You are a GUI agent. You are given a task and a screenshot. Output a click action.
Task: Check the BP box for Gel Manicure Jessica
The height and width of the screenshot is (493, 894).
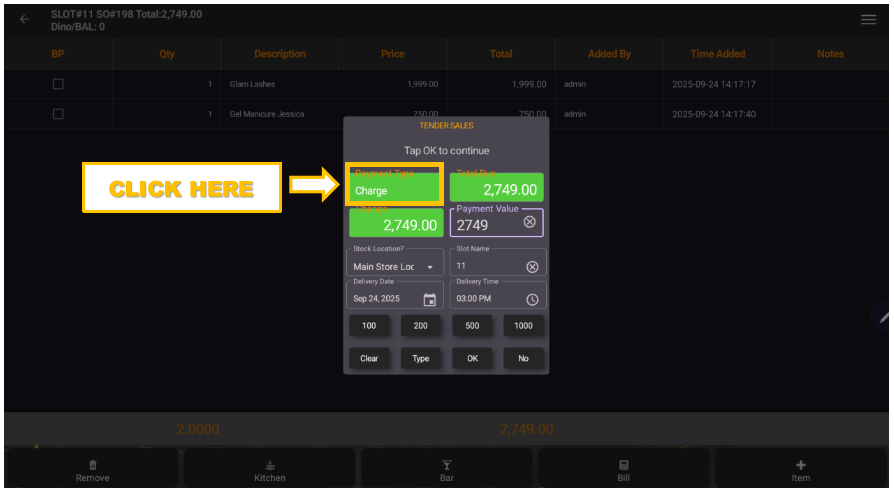point(58,114)
